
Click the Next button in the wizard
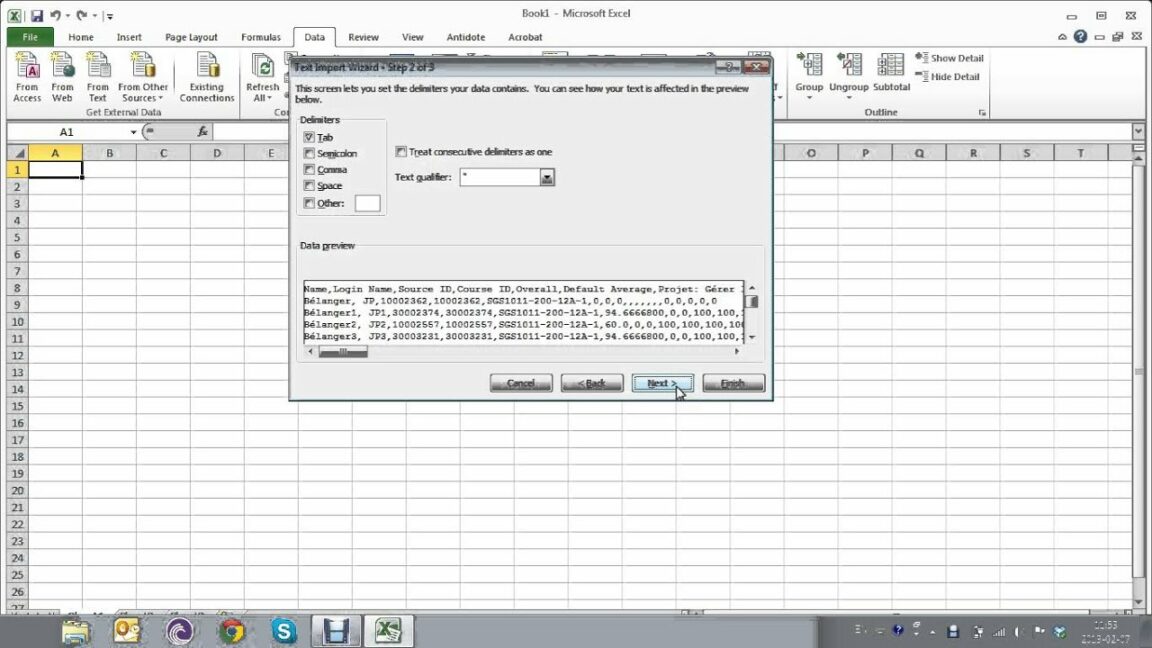pos(662,383)
